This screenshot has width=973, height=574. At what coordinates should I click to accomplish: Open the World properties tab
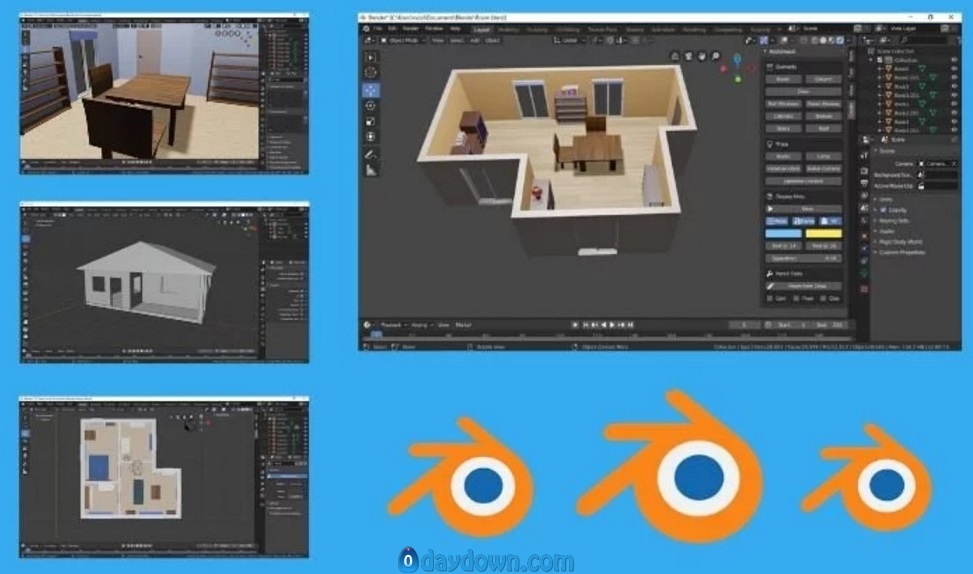click(864, 220)
